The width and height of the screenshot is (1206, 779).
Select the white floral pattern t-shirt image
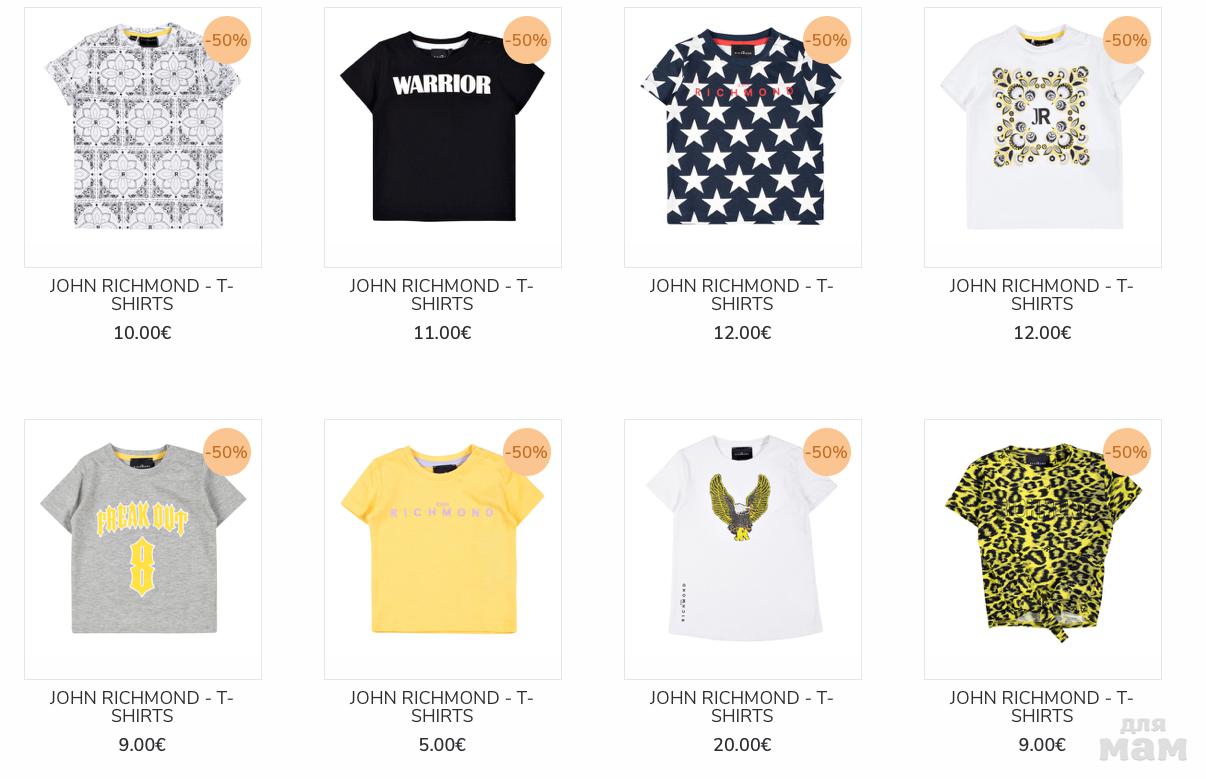tap(143, 138)
